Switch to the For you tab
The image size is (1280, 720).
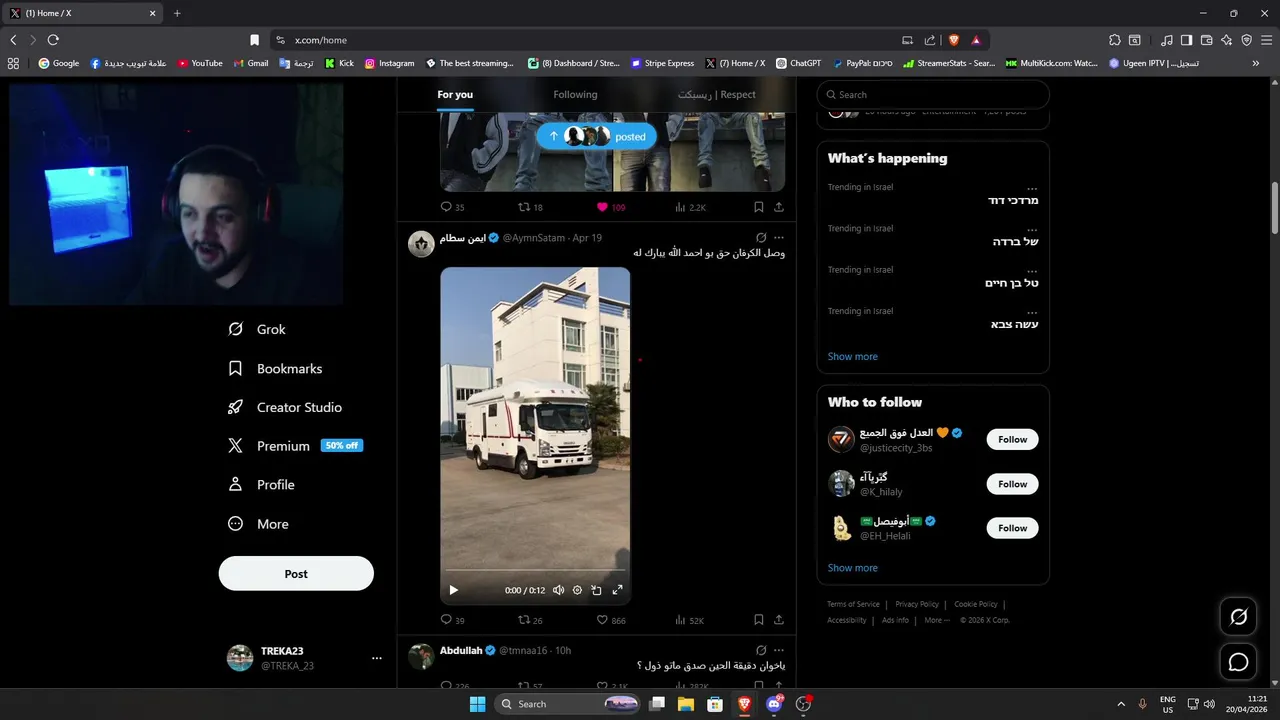(x=455, y=95)
